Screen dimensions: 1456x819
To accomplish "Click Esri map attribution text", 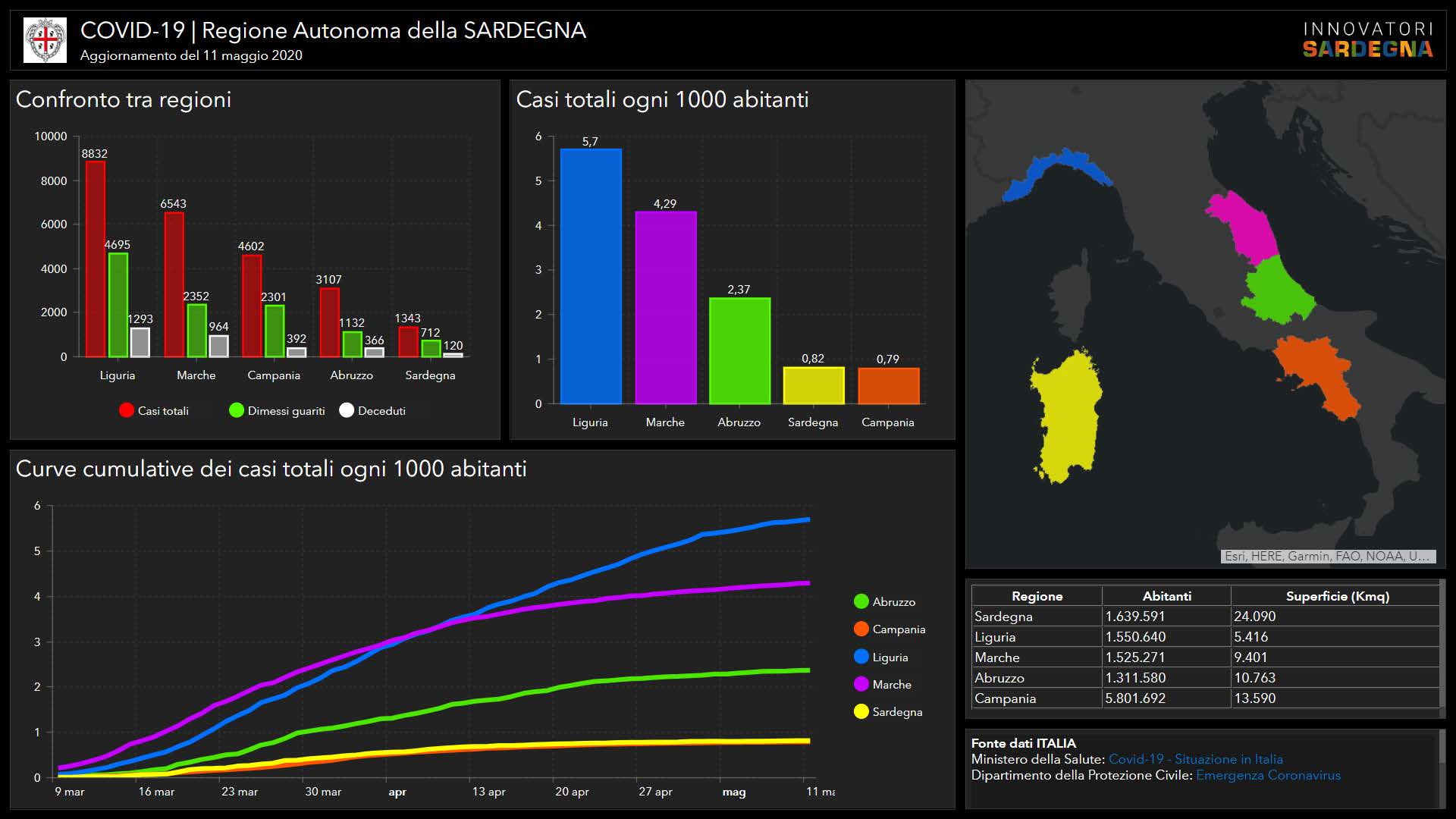I will pyautogui.click(x=1327, y=556).
